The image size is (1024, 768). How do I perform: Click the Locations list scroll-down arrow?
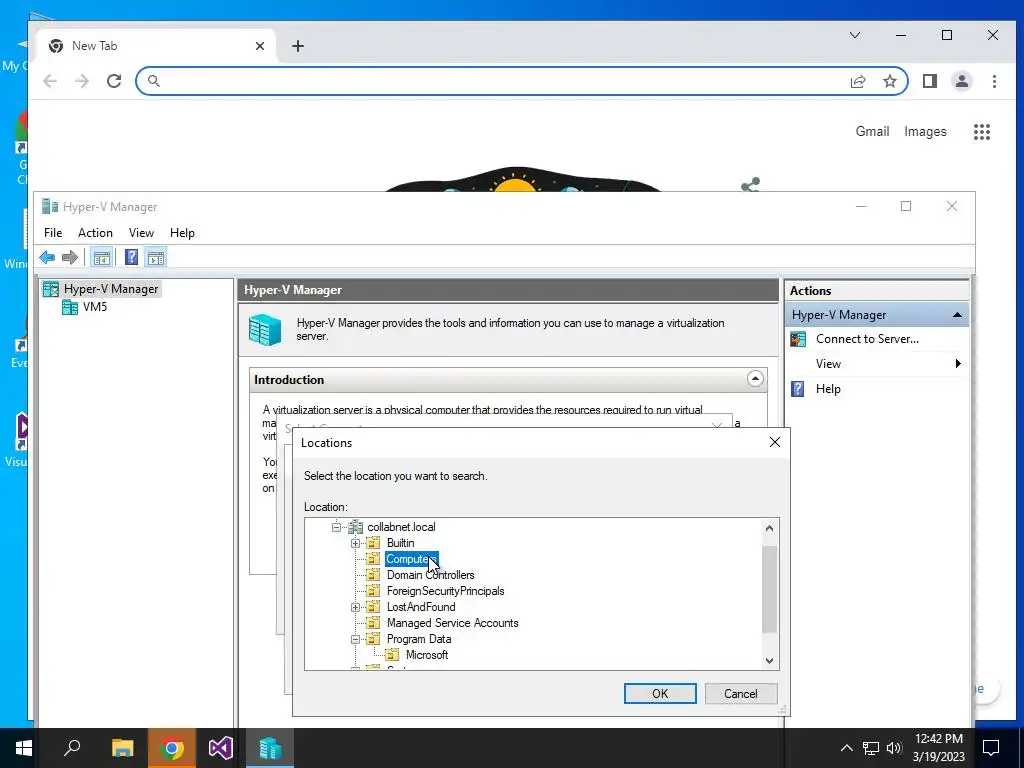pos(769,661)
